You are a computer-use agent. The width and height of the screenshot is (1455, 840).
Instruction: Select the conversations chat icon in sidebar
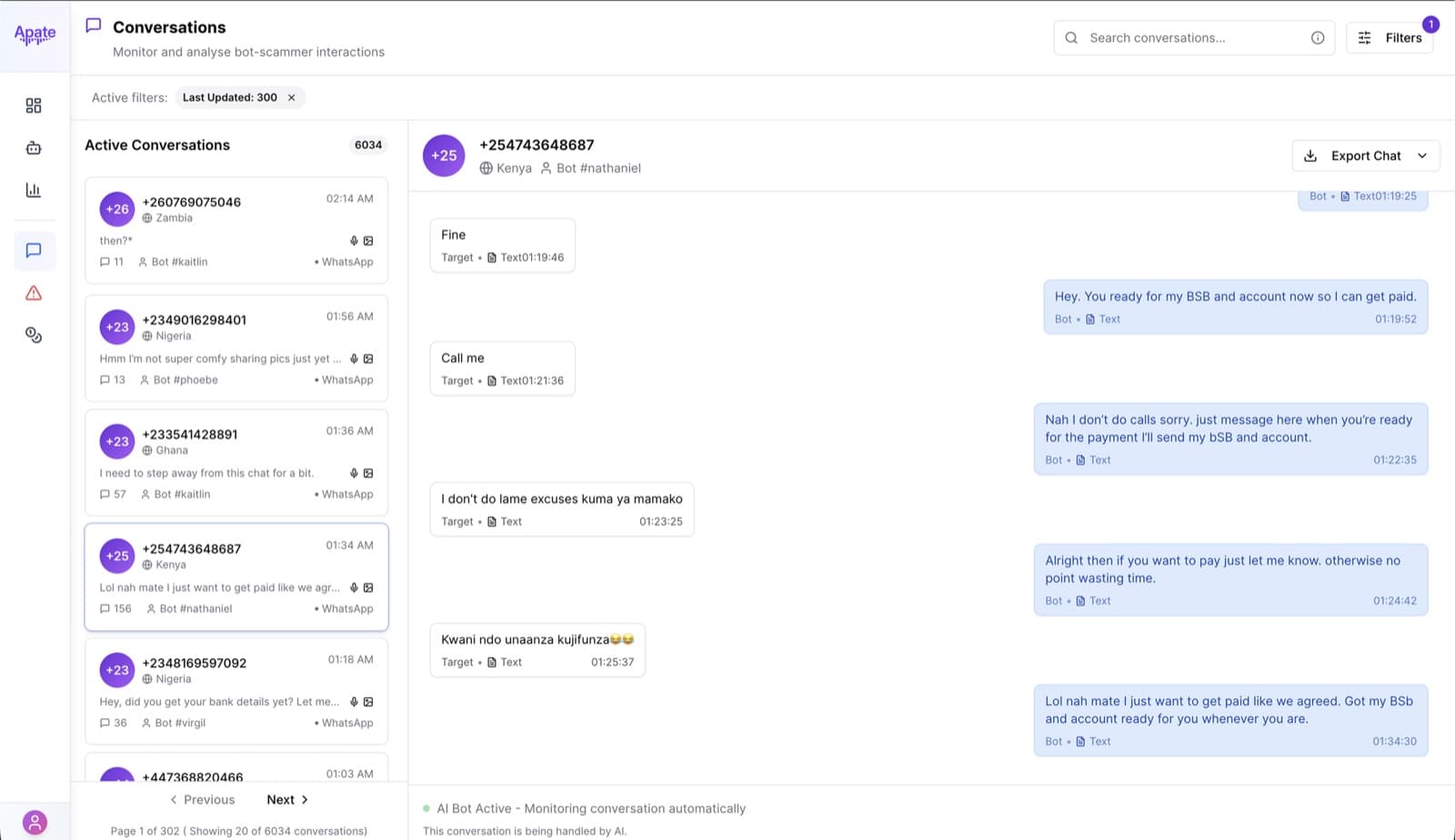[x=34, y=250]
